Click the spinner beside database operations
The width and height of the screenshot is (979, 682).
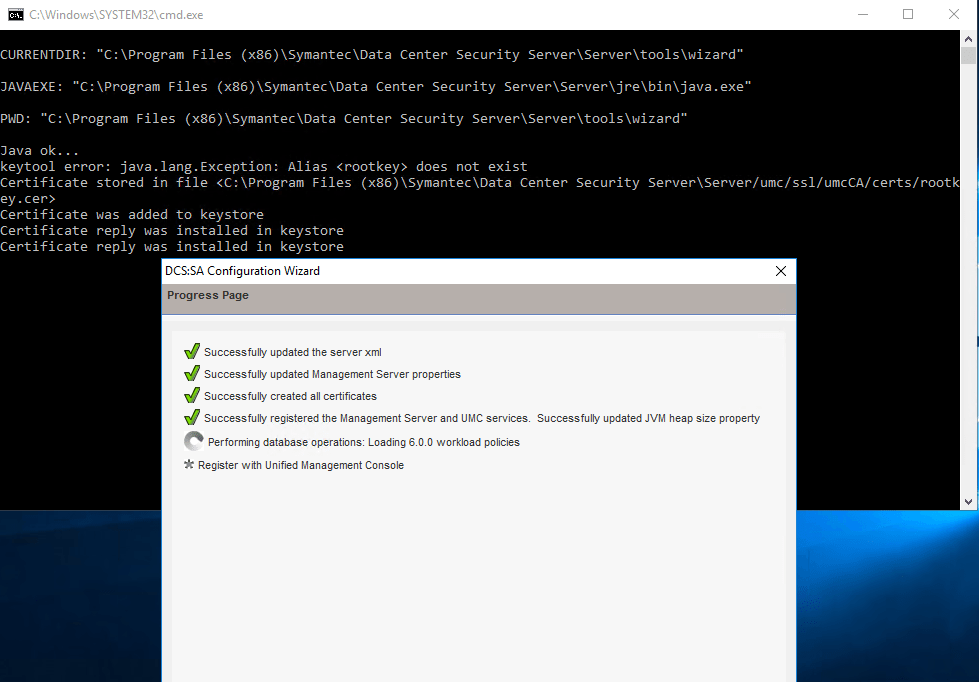pyautogui.click(x=194, y=442)
